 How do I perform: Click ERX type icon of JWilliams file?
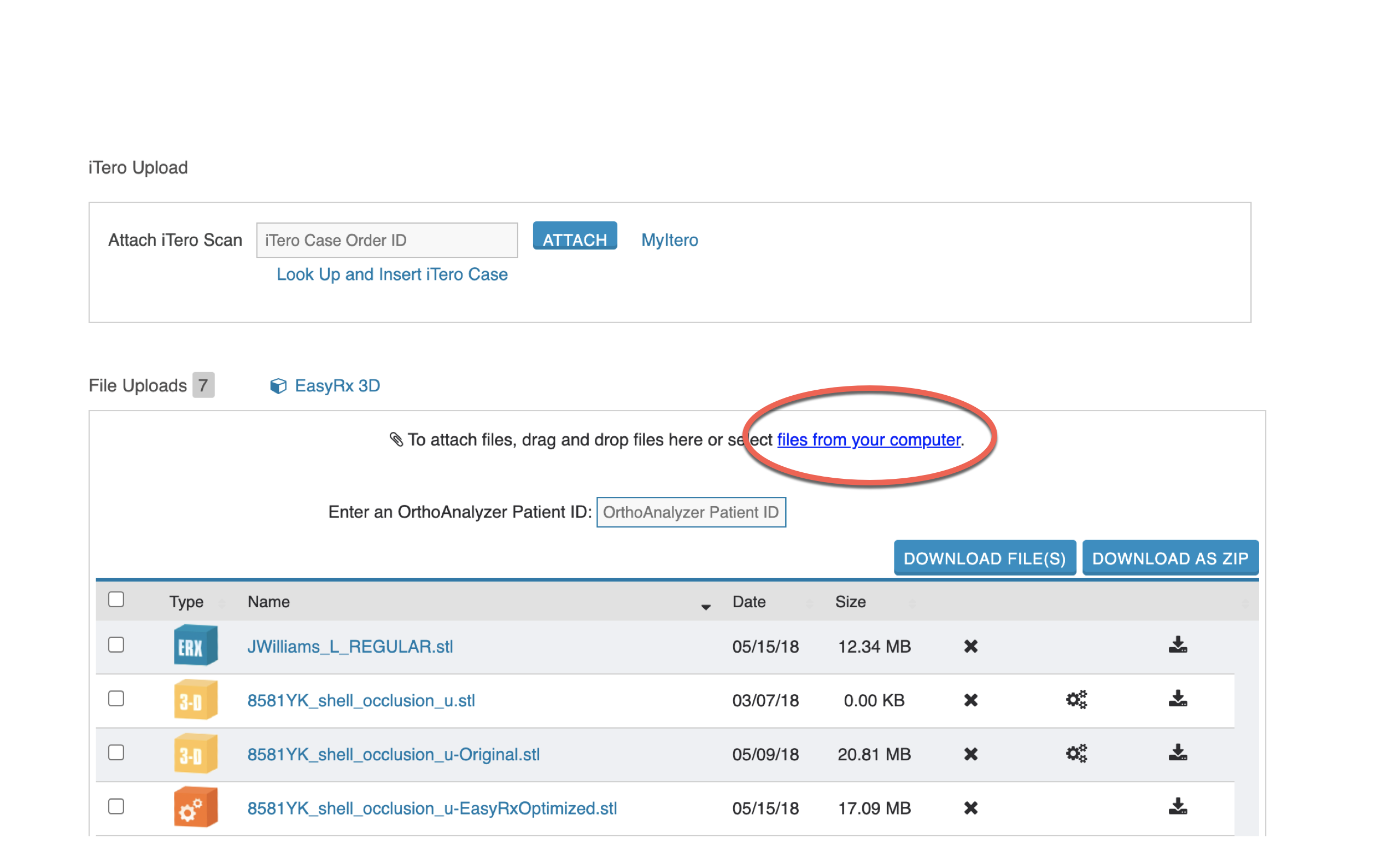(195, 646)
